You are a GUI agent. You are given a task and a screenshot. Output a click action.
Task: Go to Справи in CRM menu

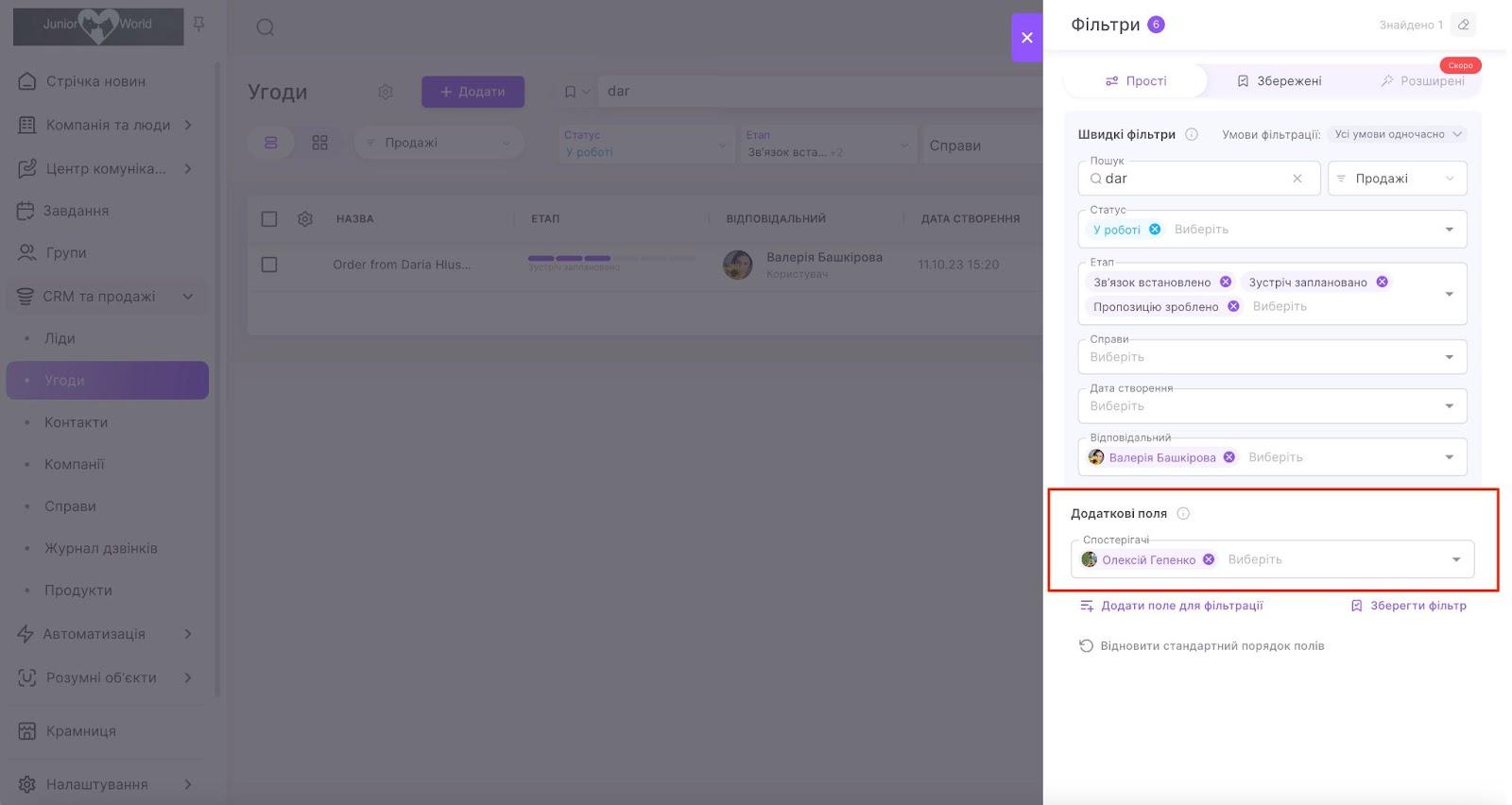click(x=70, y=506)
